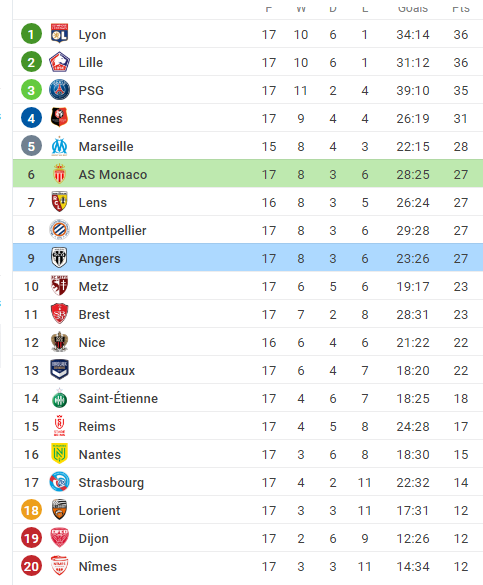
Task: Click the Rennes club crest
Action: point(59,118)
